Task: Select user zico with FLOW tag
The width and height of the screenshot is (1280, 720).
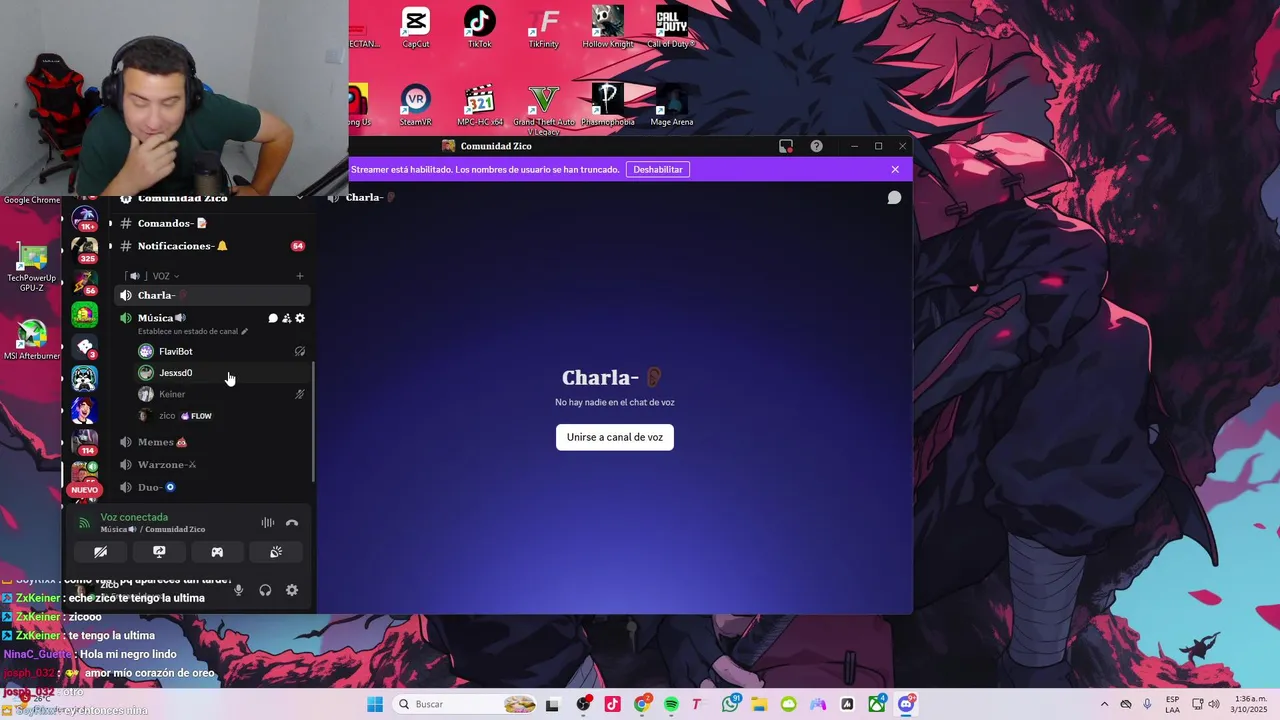Action: coord(220,416)
